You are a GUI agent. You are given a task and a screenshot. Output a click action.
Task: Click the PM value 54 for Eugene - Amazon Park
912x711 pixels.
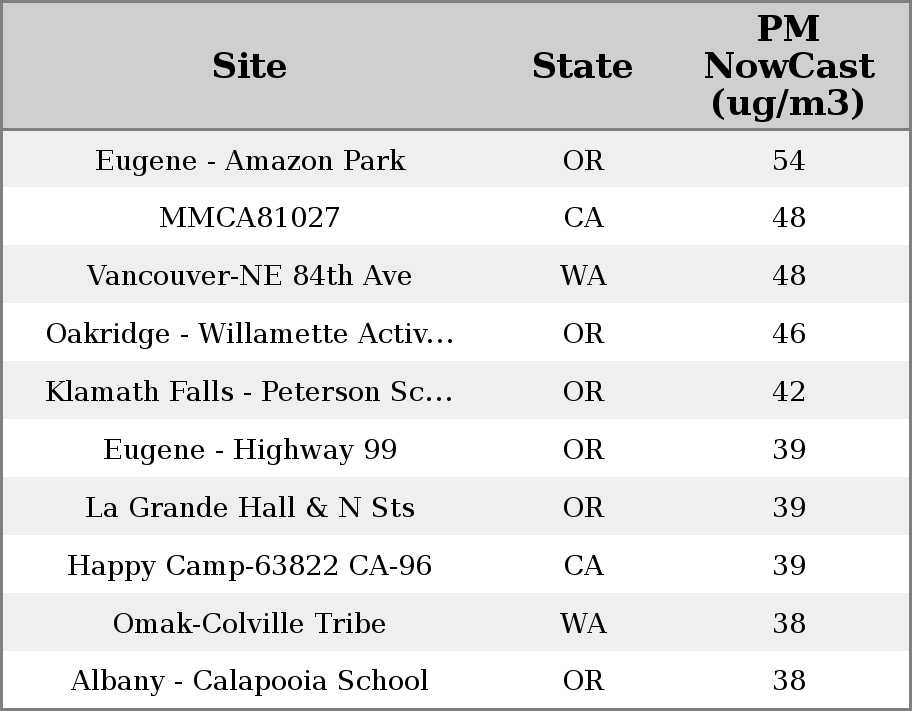[788, 161]
